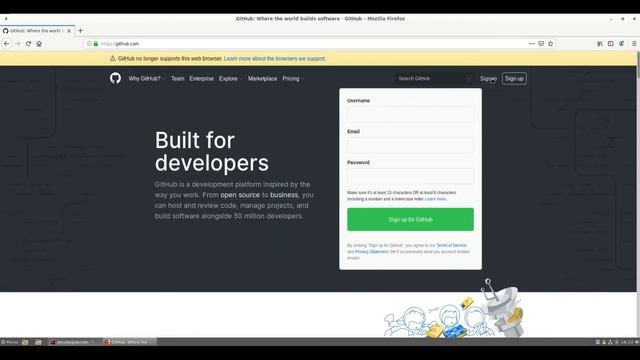Screen dimensions: 640x360
Task: Open the site information icon in the address bar
Action: tap(89, 44)
